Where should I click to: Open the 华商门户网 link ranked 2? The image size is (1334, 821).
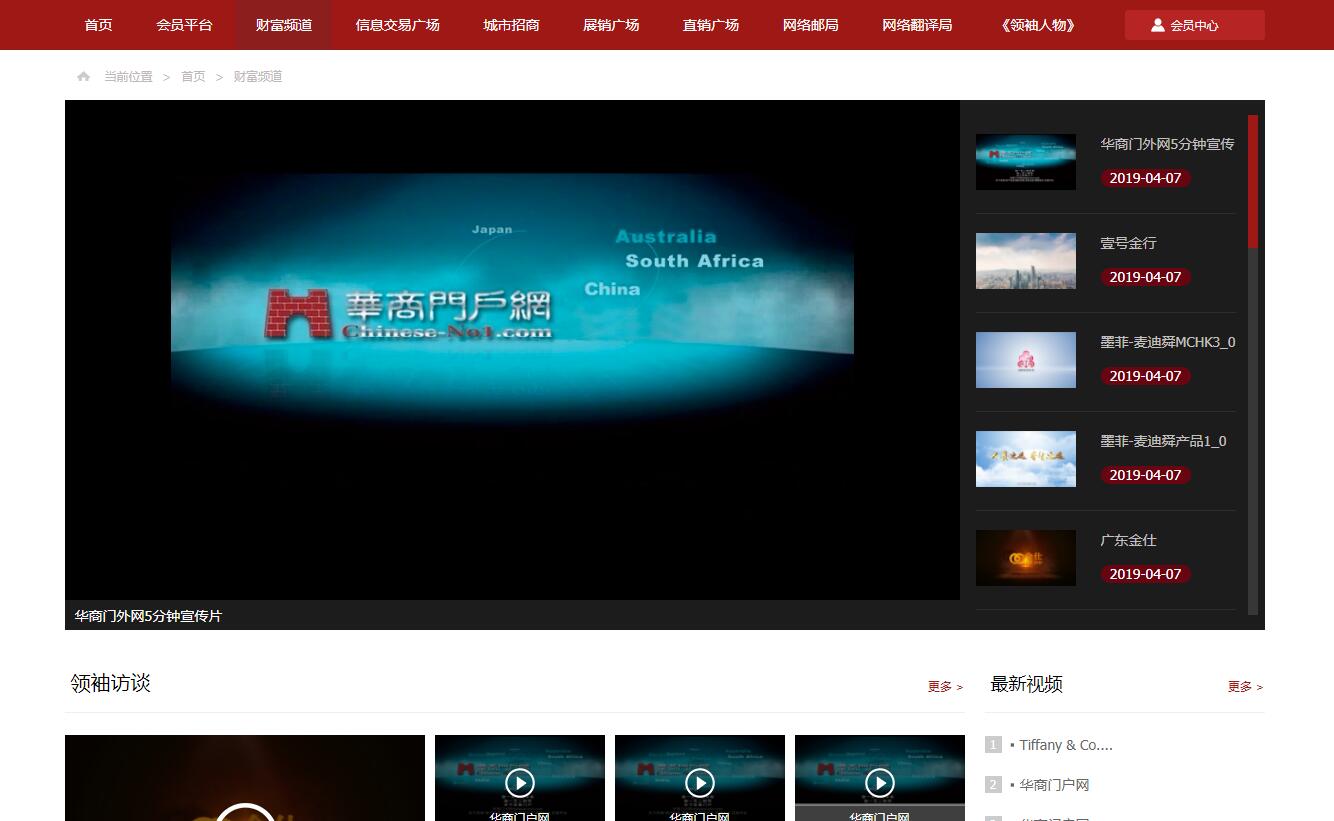point(1054,785)
